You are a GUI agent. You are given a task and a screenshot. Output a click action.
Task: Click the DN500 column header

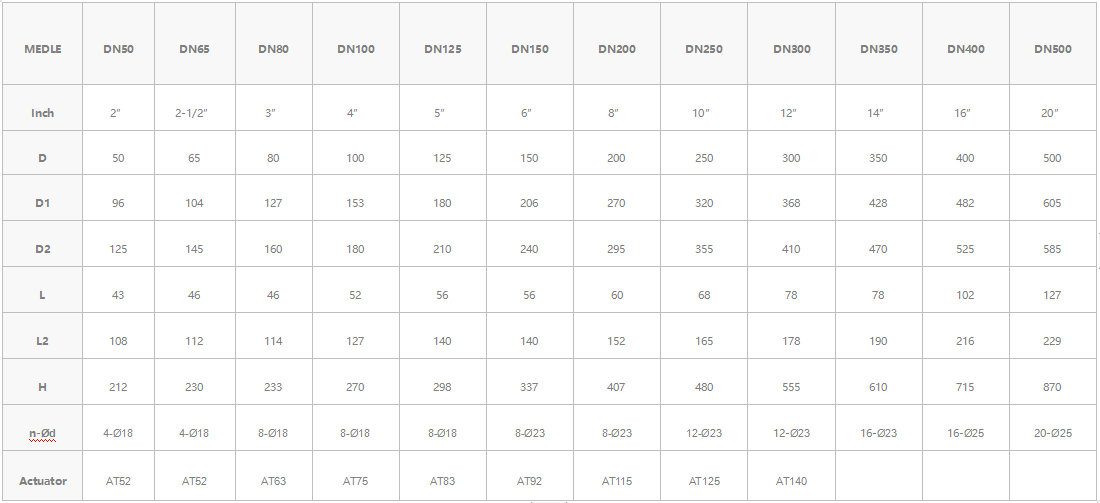click(1052, 49)
